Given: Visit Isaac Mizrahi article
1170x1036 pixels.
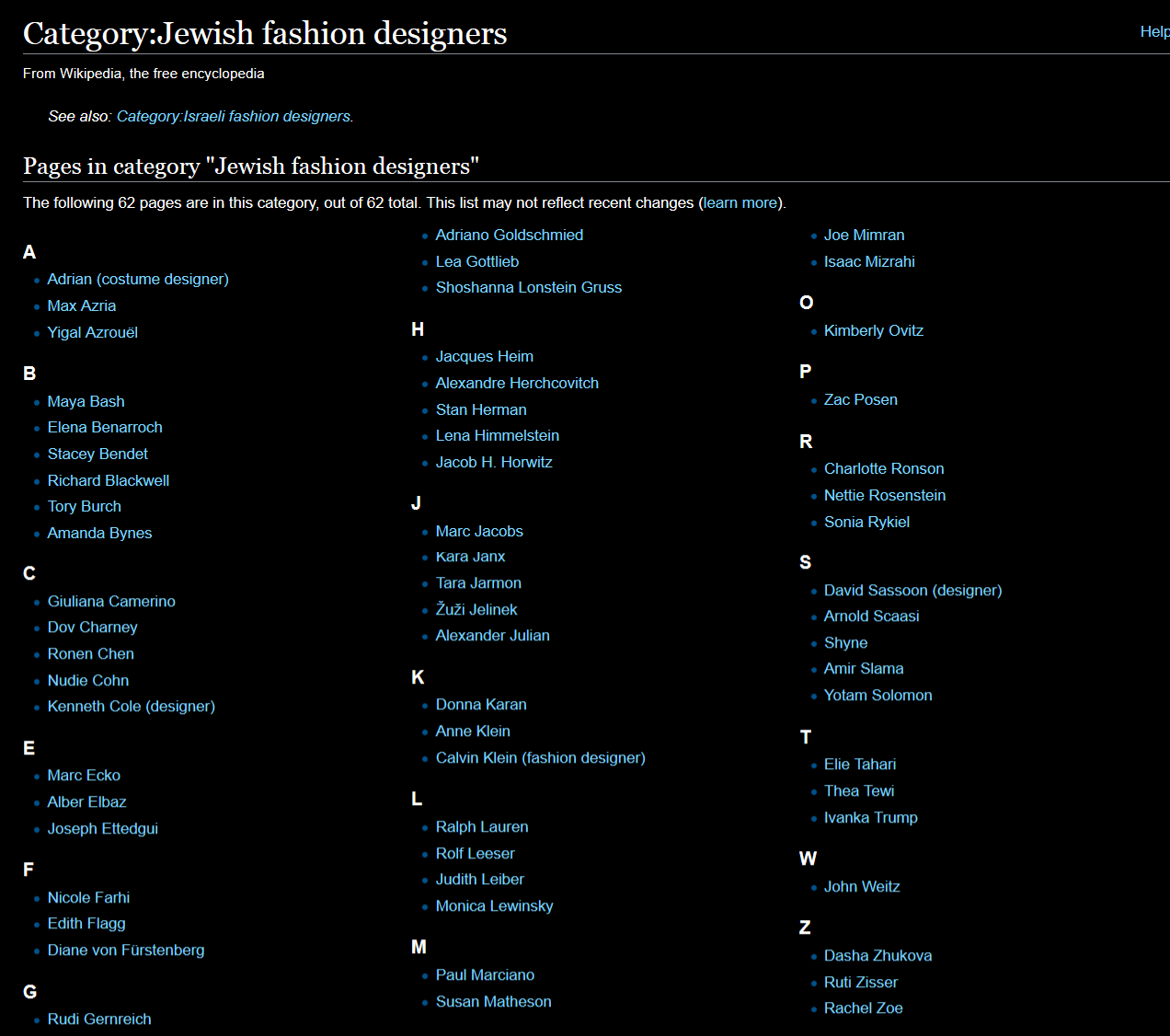Looking at the screenshot, I should tap(869, 261).
